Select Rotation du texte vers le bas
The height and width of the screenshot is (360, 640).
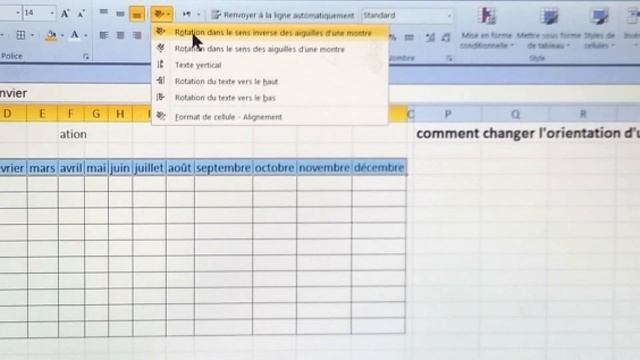pyautogui.click(x=269, y=98)
